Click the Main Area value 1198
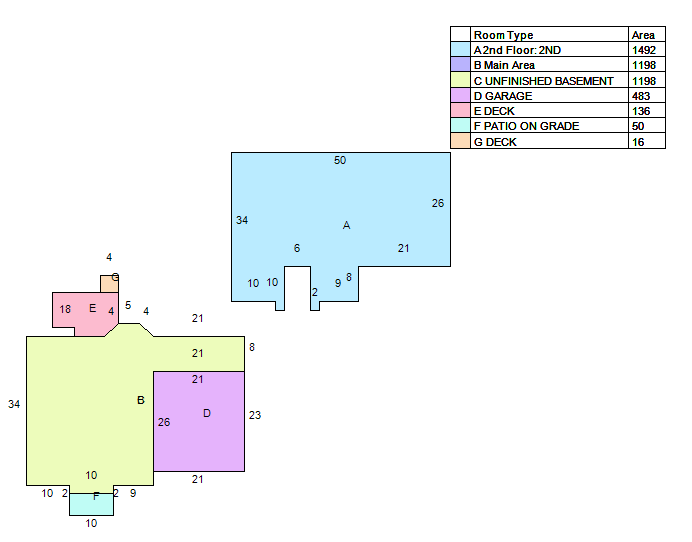 pyautogui.click(x=644, y=65)
